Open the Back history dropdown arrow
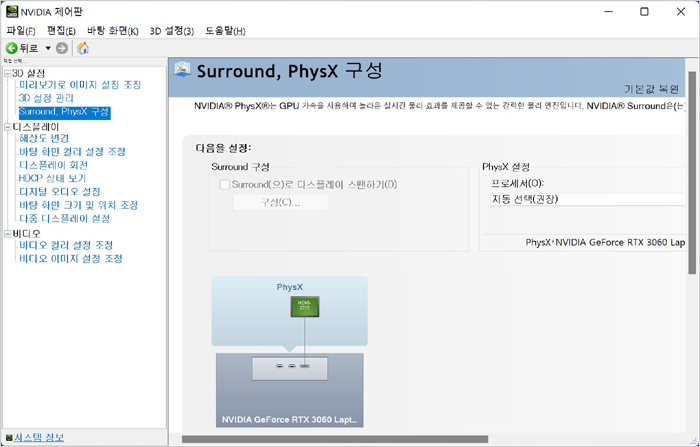 48,48
